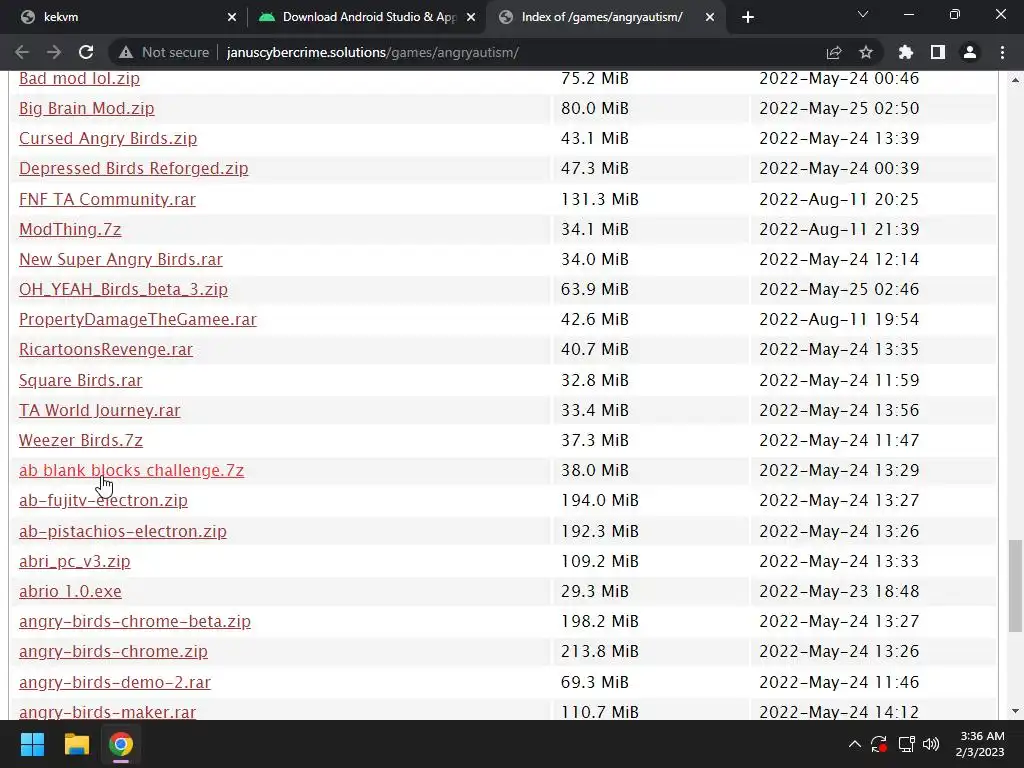Open network status in system tray
The image size is (1024, 768).
(x=906, y=744)
